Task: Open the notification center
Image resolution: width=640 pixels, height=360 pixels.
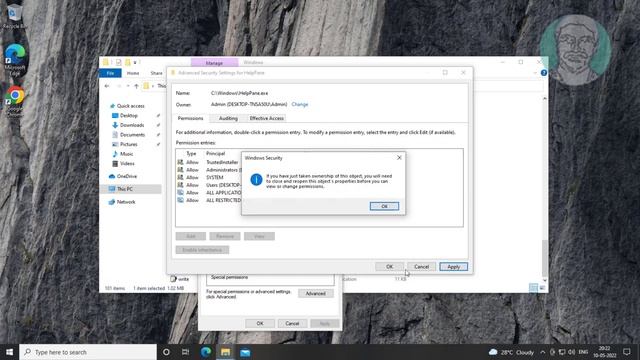Action: (627, 352)
